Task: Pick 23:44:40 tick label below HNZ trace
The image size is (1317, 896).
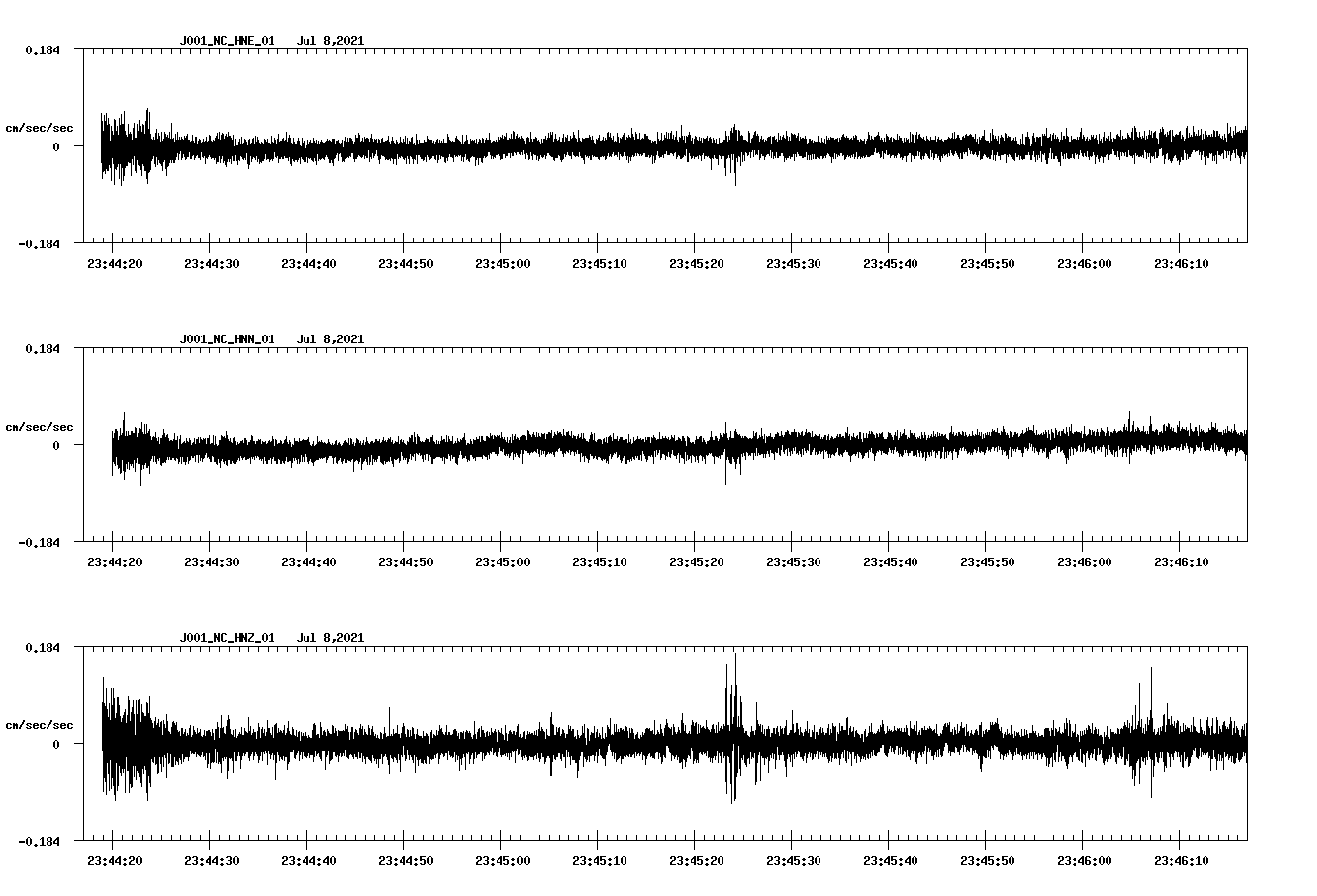Action: click(x=308, y=860)
